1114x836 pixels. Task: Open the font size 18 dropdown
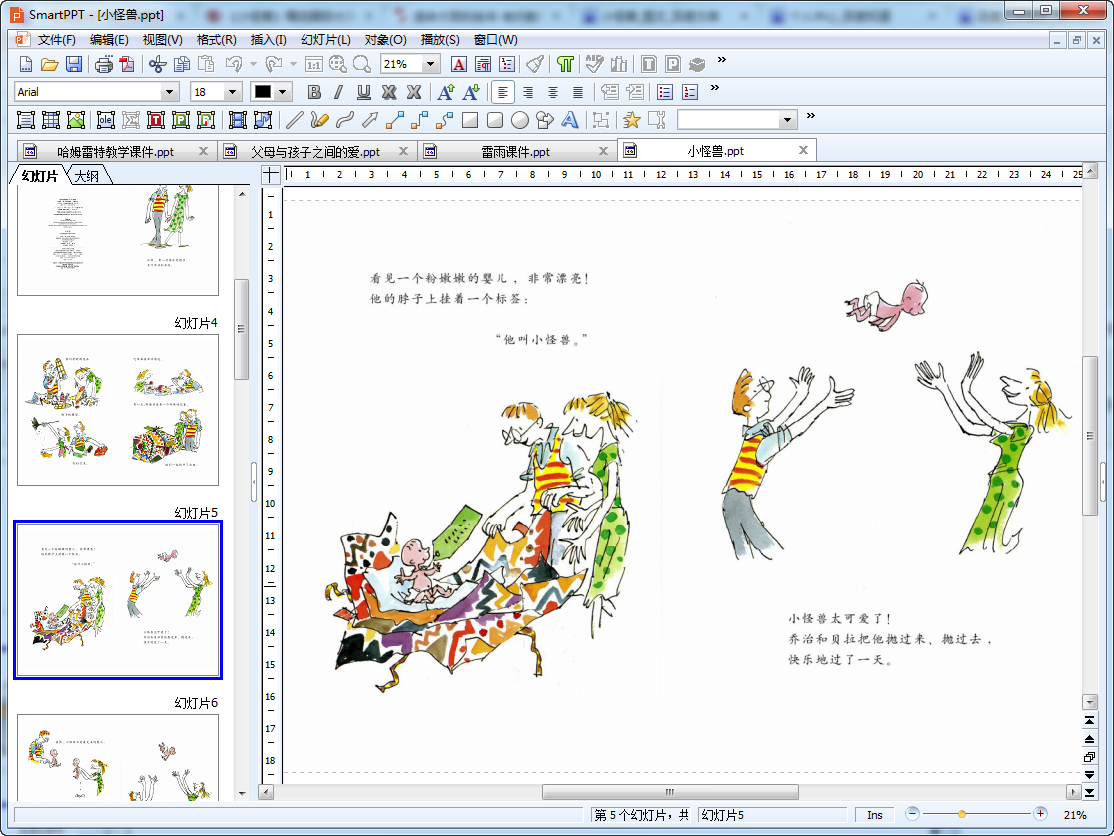(x=232, y=92)
